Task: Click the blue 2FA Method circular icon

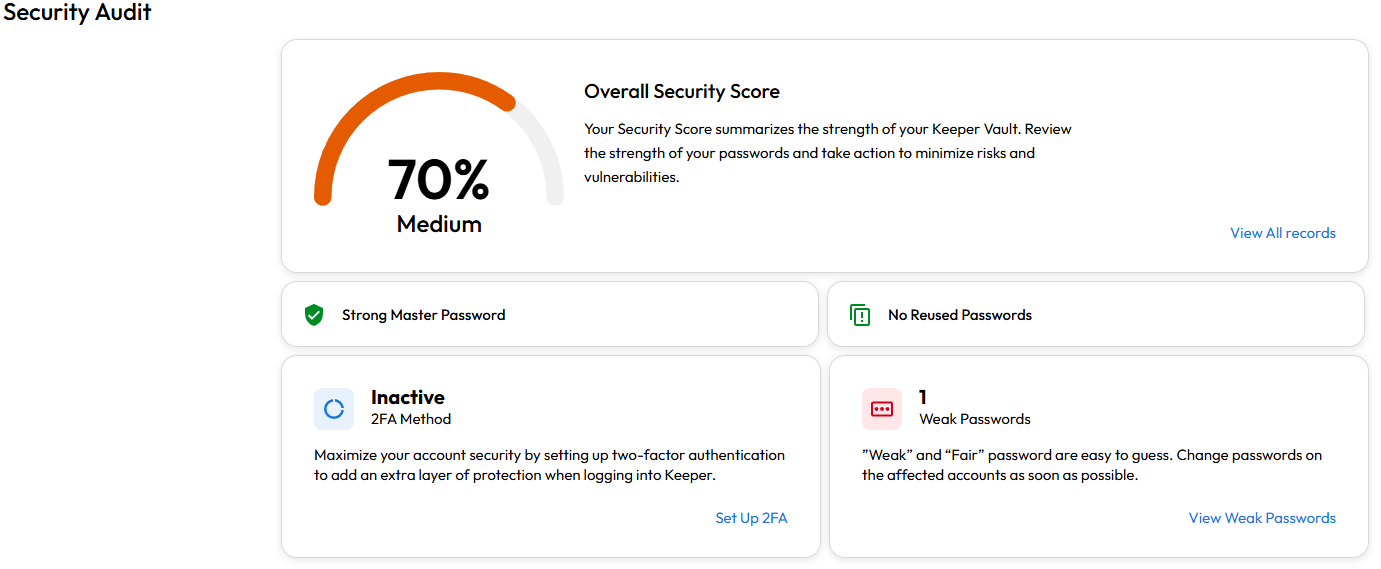Action: [x=334, y=408]
